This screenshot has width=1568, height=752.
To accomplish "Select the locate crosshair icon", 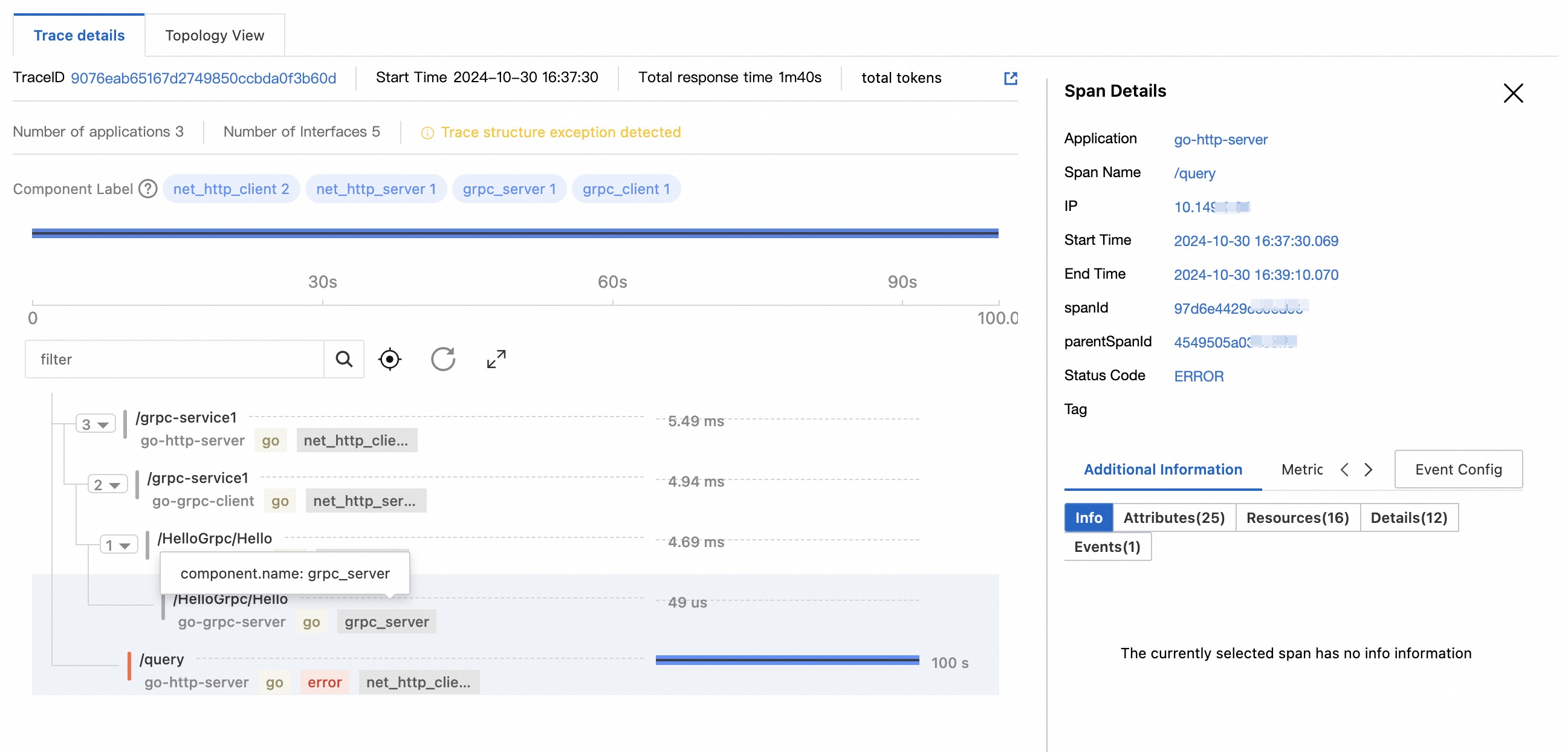I will pos(389,359).
